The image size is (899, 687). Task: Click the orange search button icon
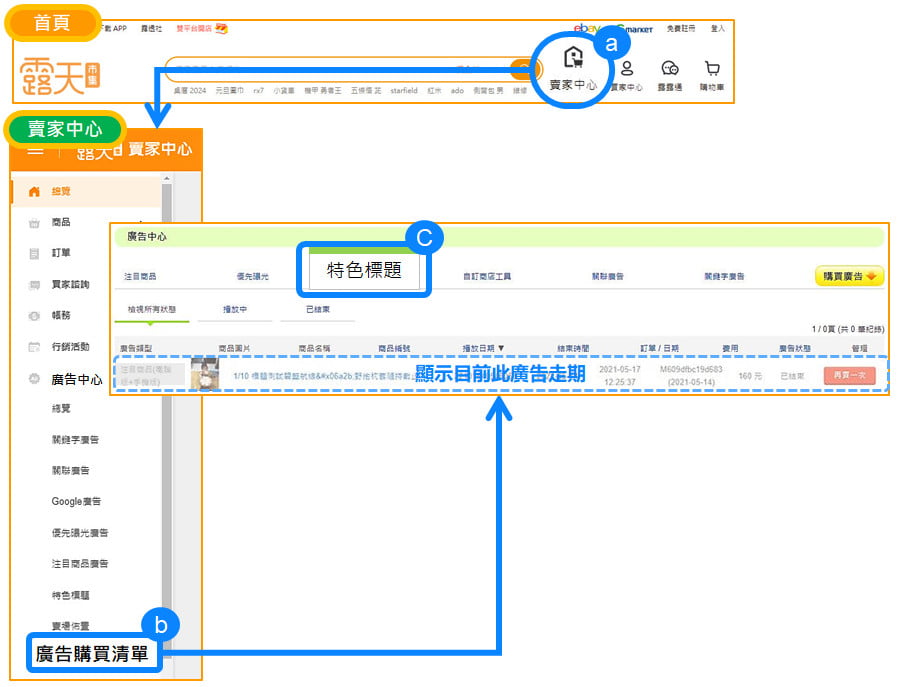522,69
